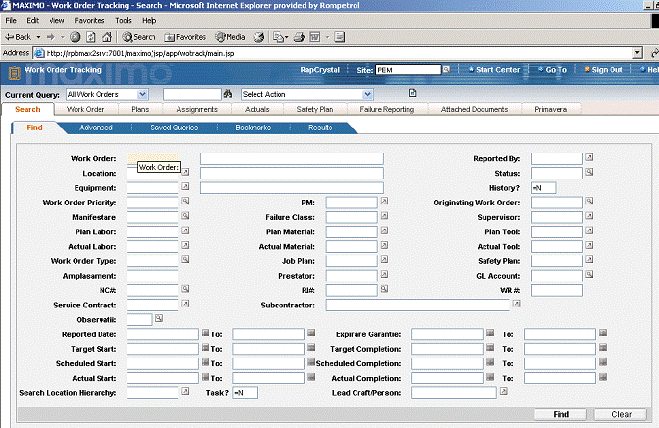Click the Find button
The width and height of the screenshot is (659, 428).
pos(561,414)
